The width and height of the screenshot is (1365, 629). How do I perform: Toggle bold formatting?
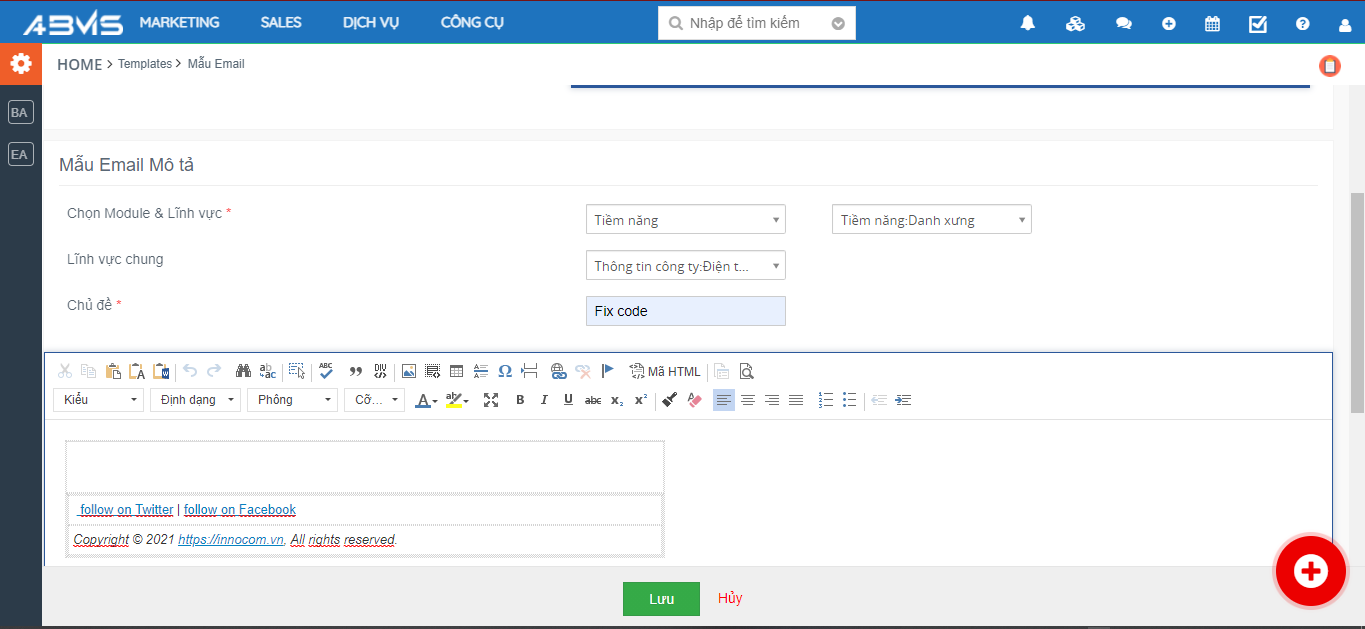click(x=520, y=400)
